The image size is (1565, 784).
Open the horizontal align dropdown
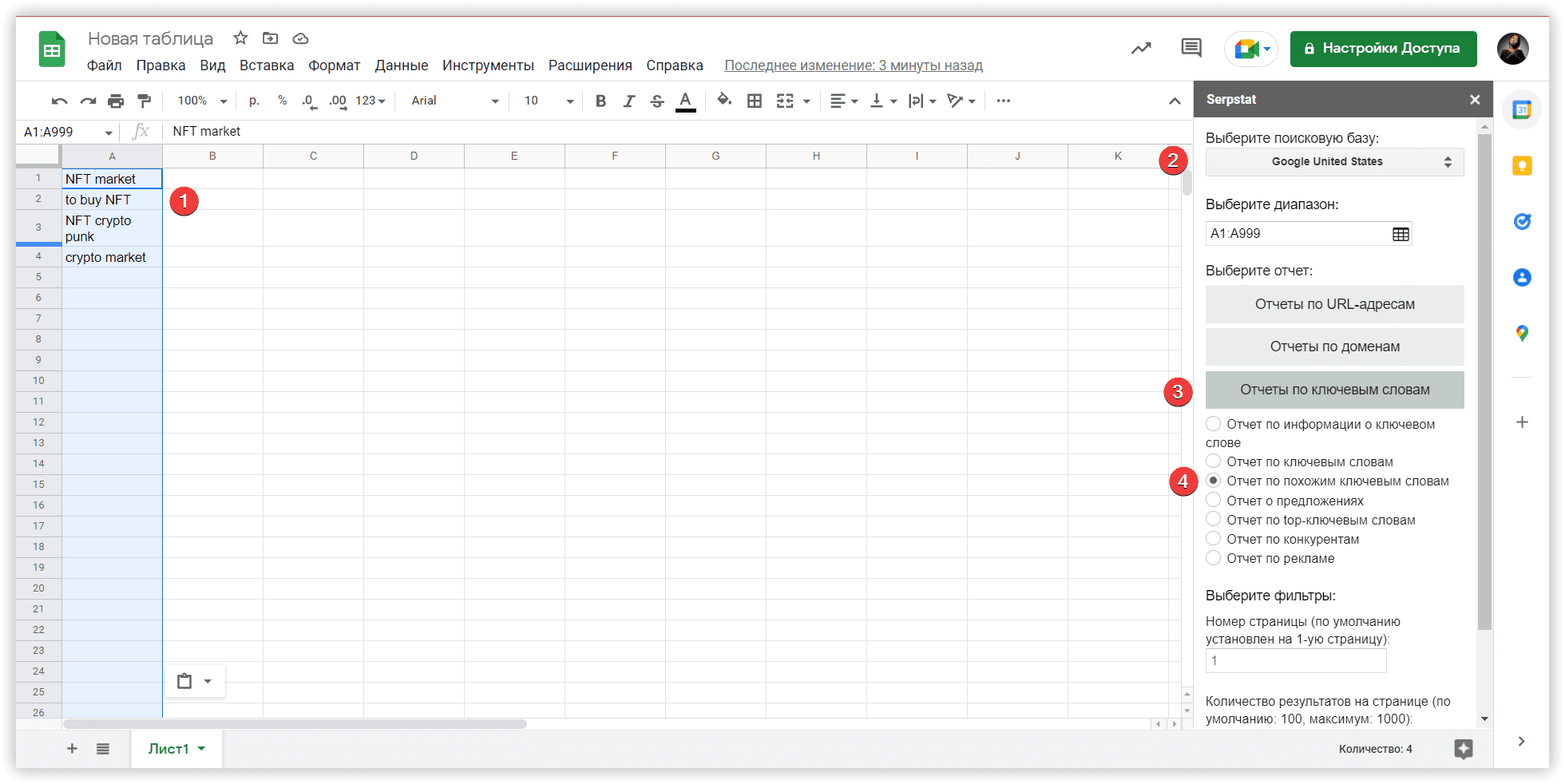click(x=844, y=101)
